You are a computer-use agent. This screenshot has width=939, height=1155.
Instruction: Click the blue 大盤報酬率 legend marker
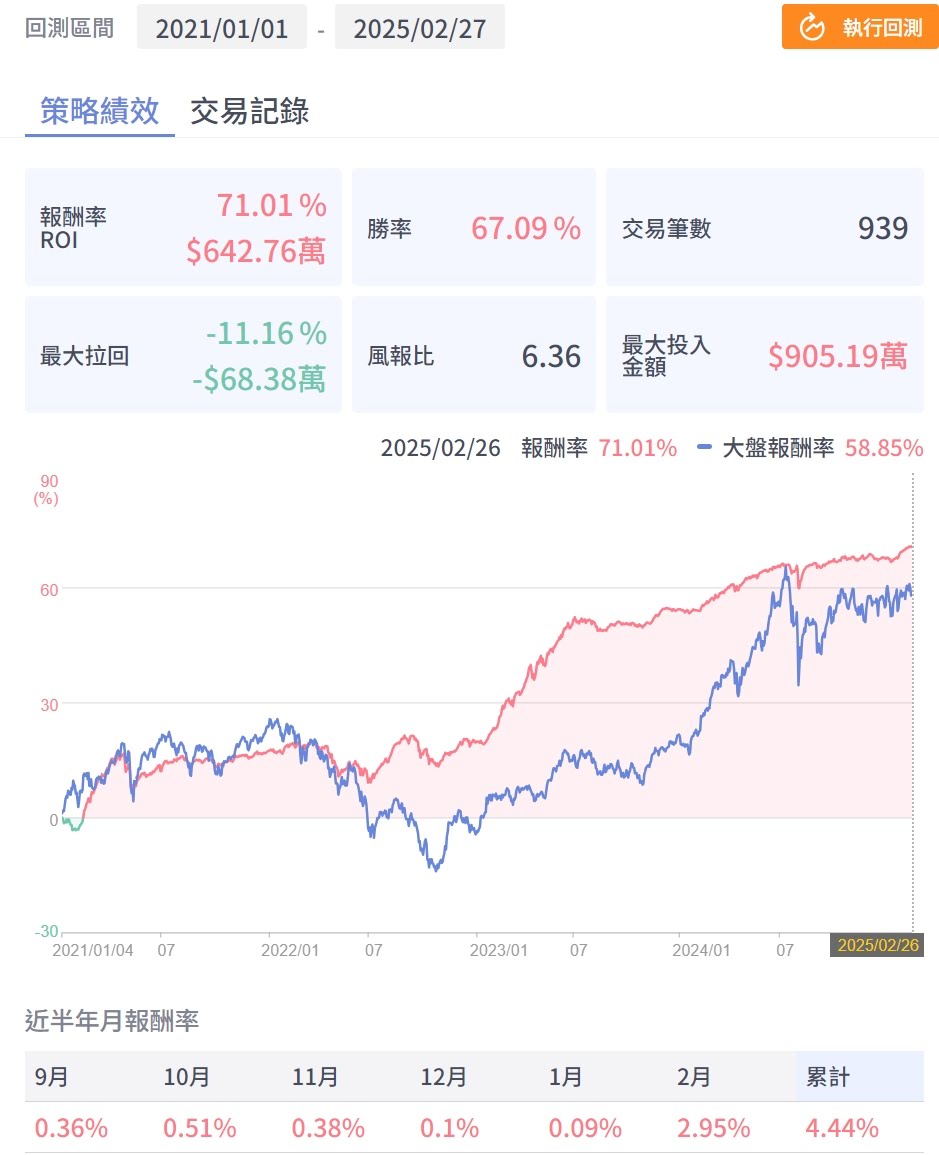click(704, 448)
